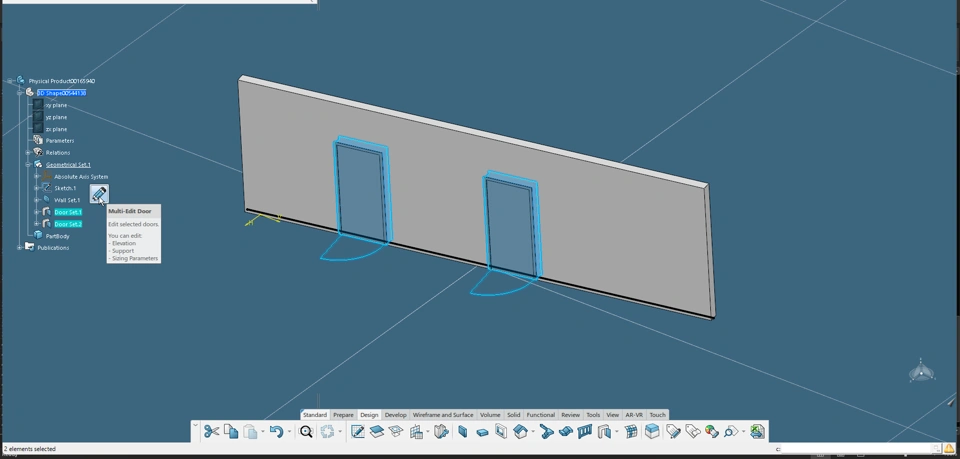960x459 pixels.
Task: Select the wall opening frame icon
Action: 501,431
